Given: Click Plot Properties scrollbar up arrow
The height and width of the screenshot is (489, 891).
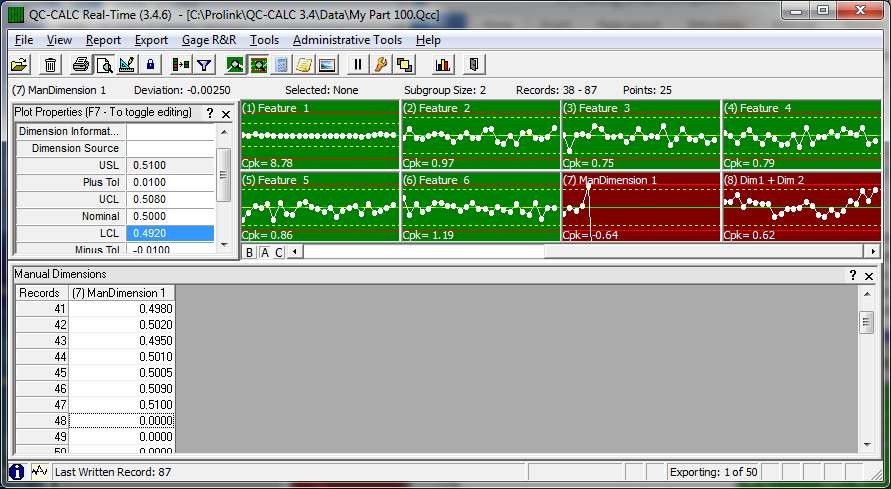Looking at the screenshot, I should pyautogui.click(x=224, y=132).
